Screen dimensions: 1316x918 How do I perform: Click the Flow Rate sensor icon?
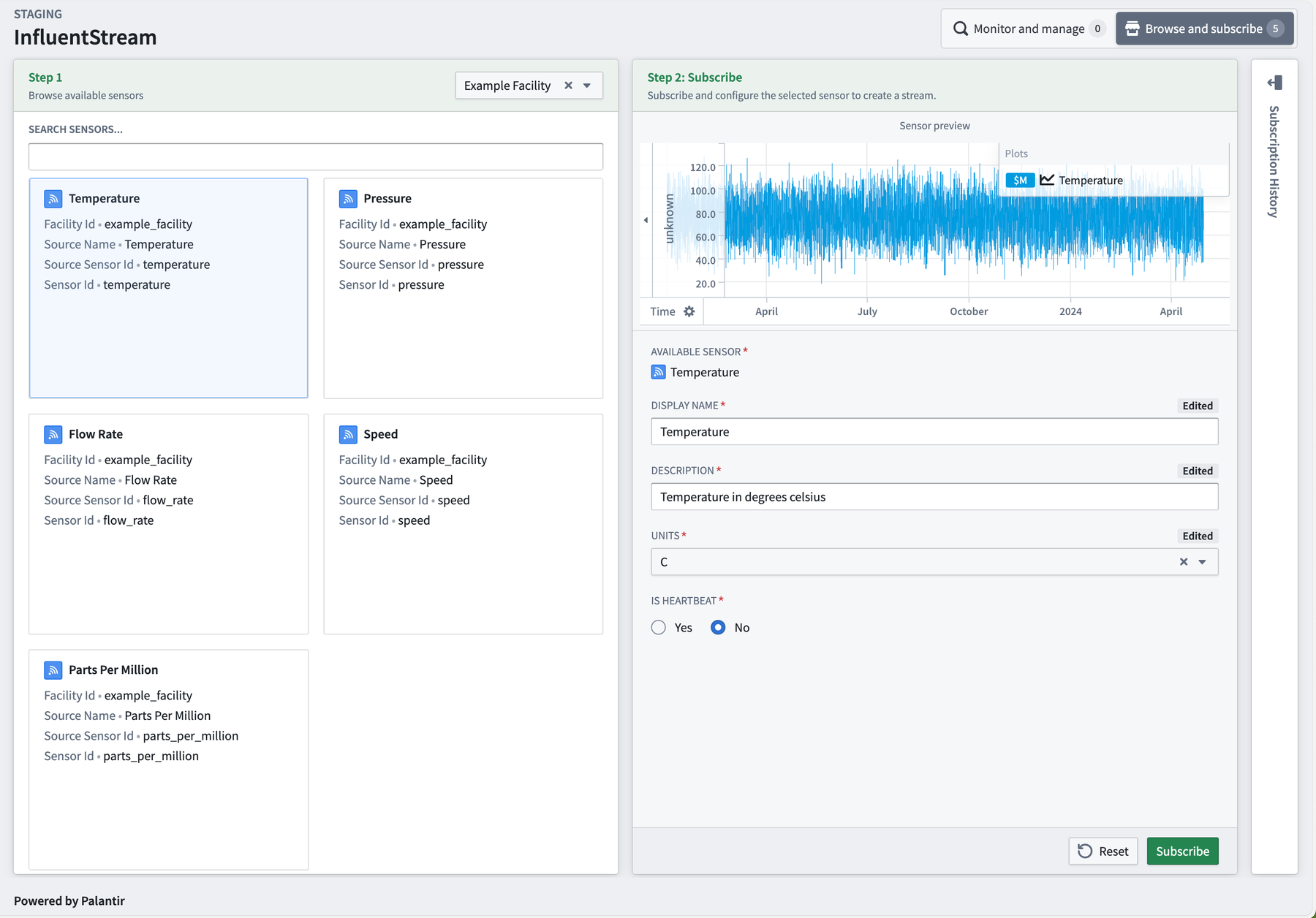click(53, 434)
